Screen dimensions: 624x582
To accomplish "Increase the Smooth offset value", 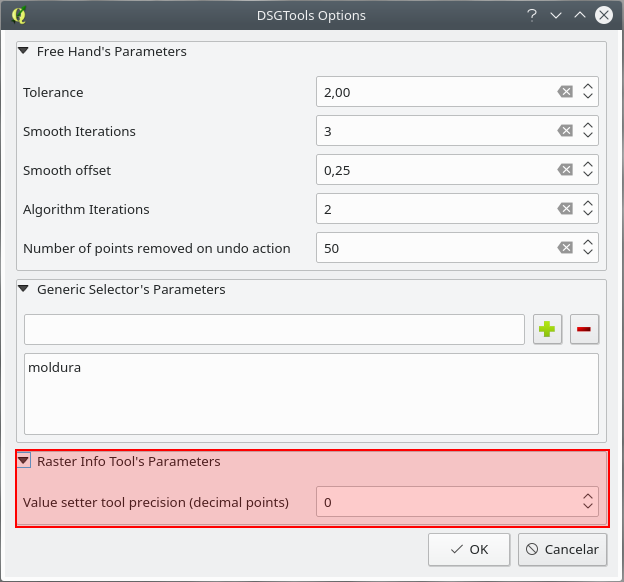I will click(x=588, y=165).
